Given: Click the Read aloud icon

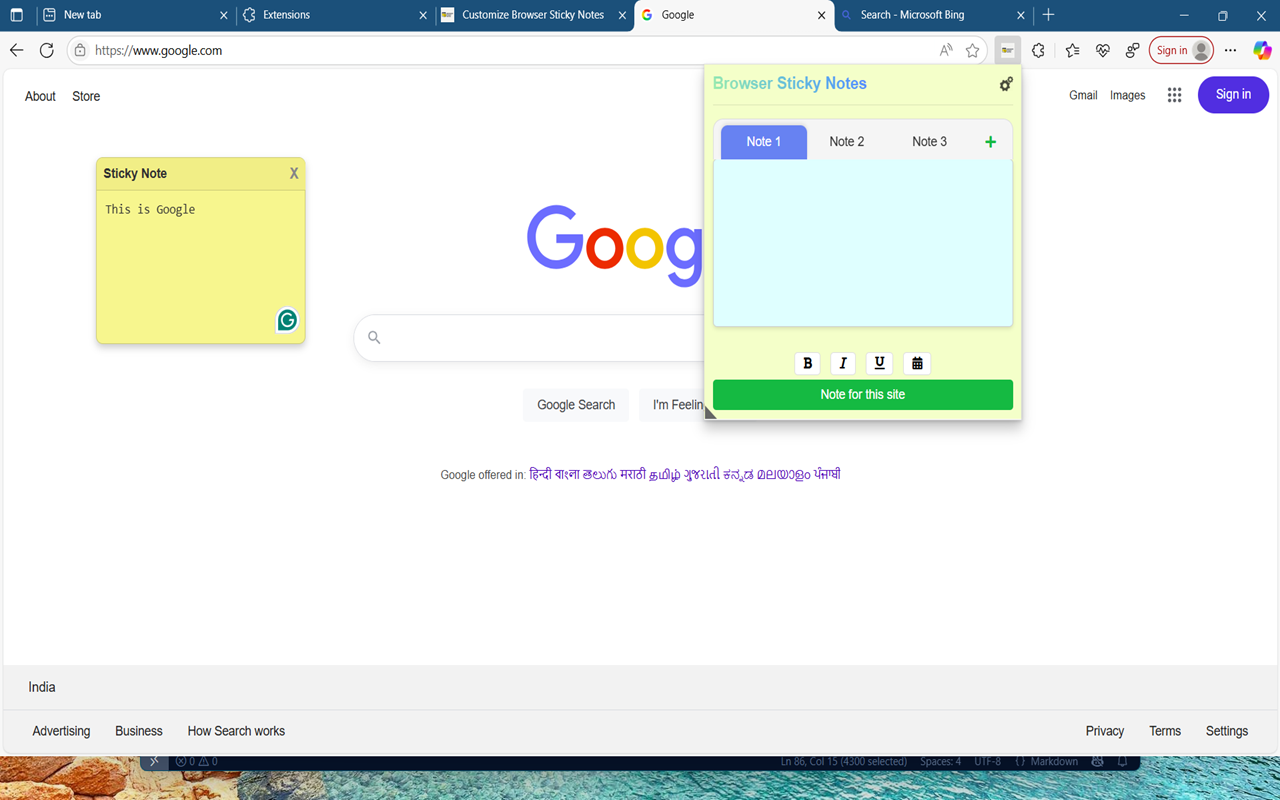Looking at the screenshot, I should (x=946, y=50).
